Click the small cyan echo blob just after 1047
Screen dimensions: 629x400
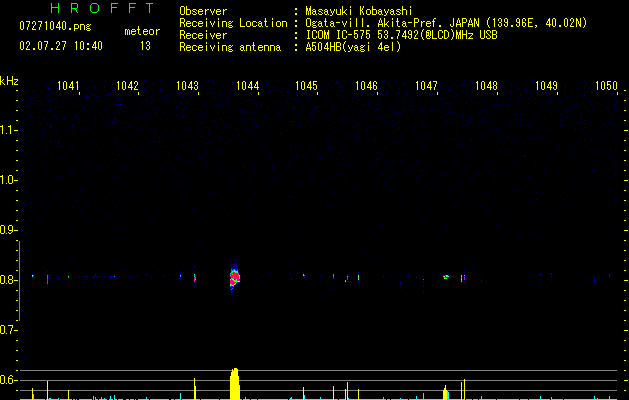pos(446,276)
